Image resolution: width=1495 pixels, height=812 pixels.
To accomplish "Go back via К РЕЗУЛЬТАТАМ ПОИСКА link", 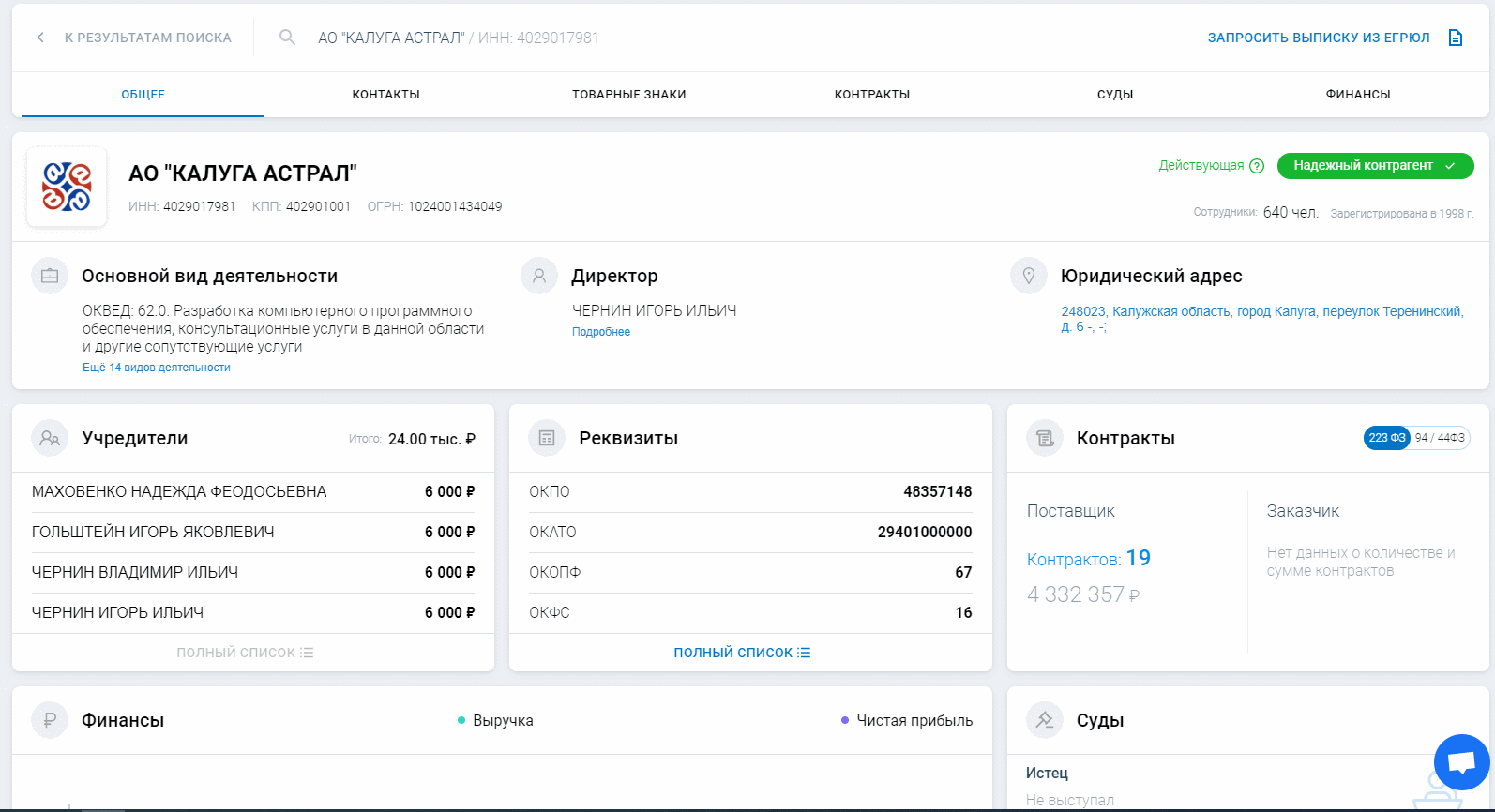I will [x=148, y=38].
